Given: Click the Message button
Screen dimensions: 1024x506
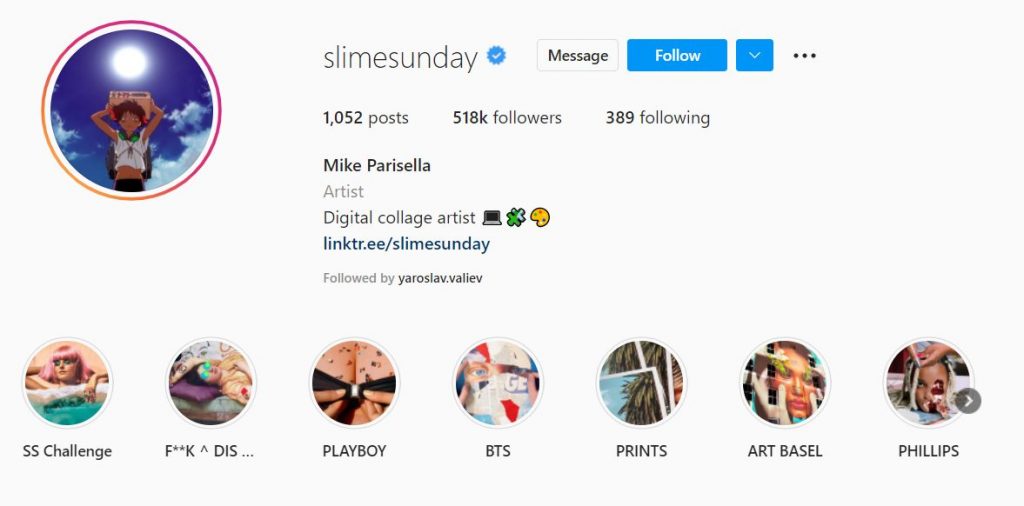Looking at the screenshot, I should (577, 55).
